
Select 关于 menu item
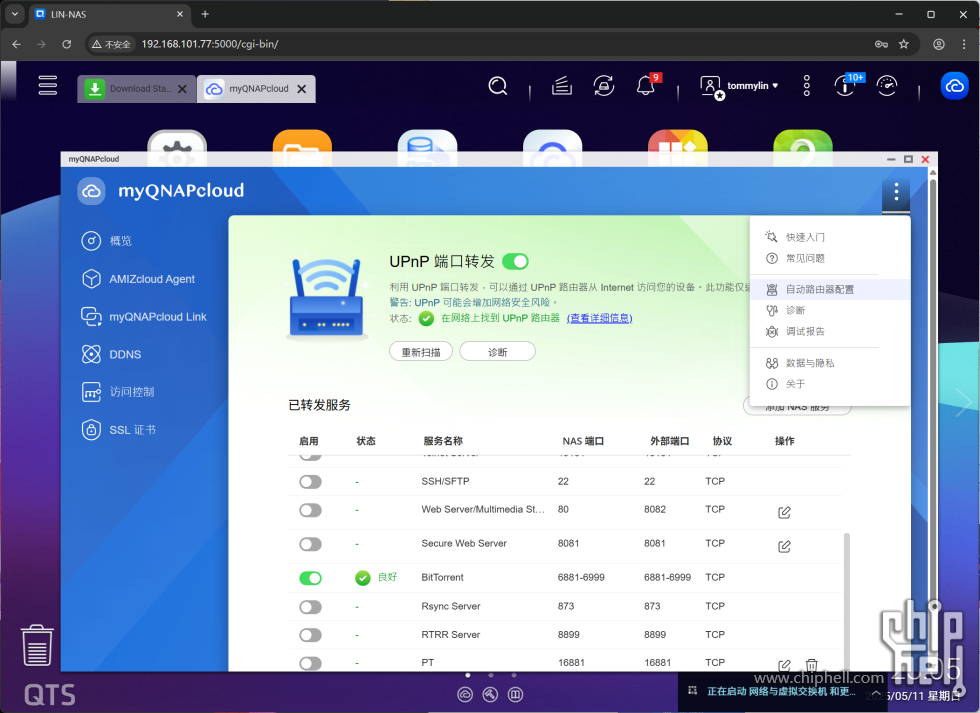[x=830, y=384]
